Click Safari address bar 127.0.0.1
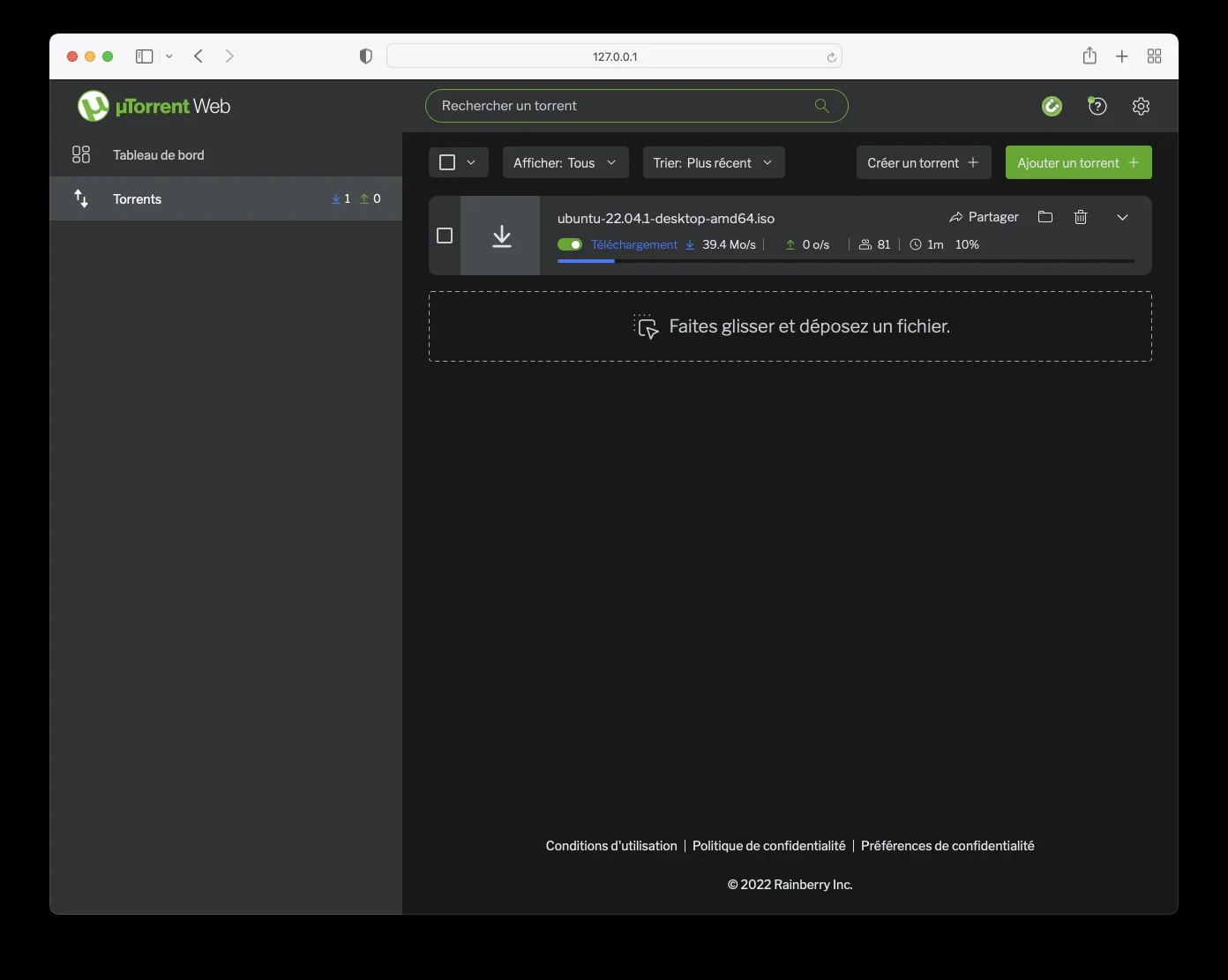Image resolution: width=1228 pixels, height=980 pixels. 614,56
